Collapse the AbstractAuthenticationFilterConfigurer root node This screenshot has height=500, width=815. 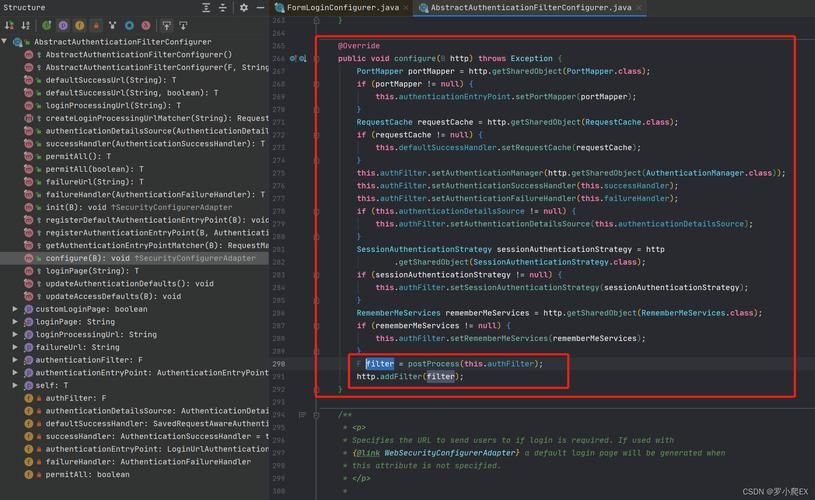[5, 42]
